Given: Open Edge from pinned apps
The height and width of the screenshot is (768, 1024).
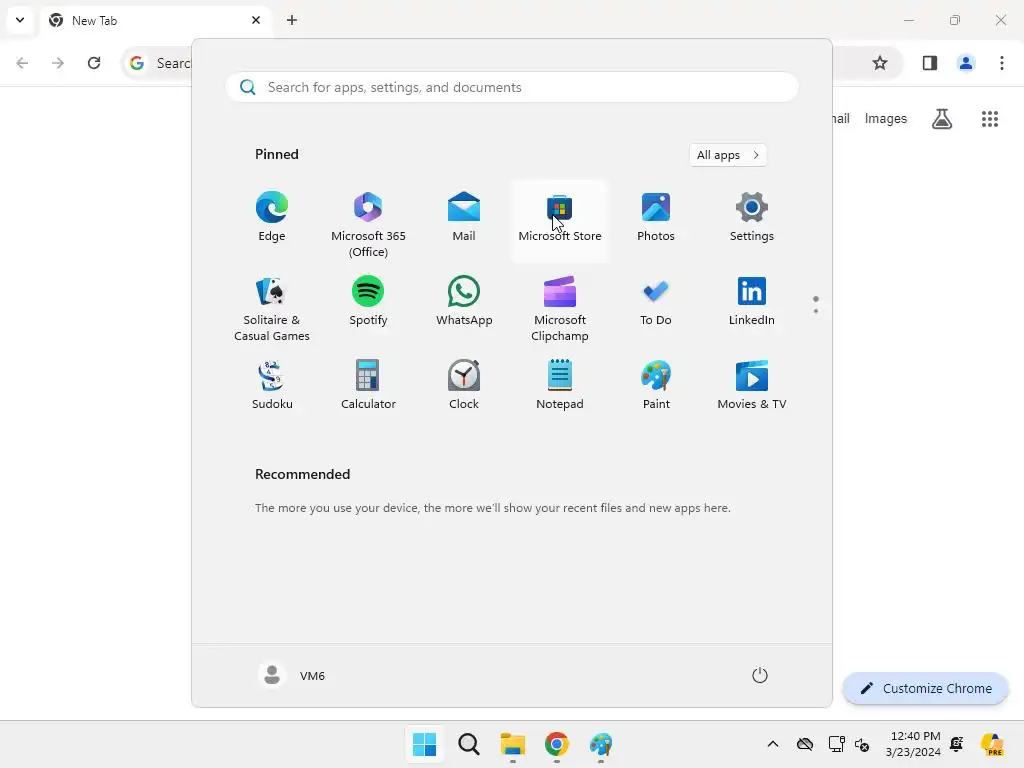Looking at the screenshot, I should [x=272, y=218].
